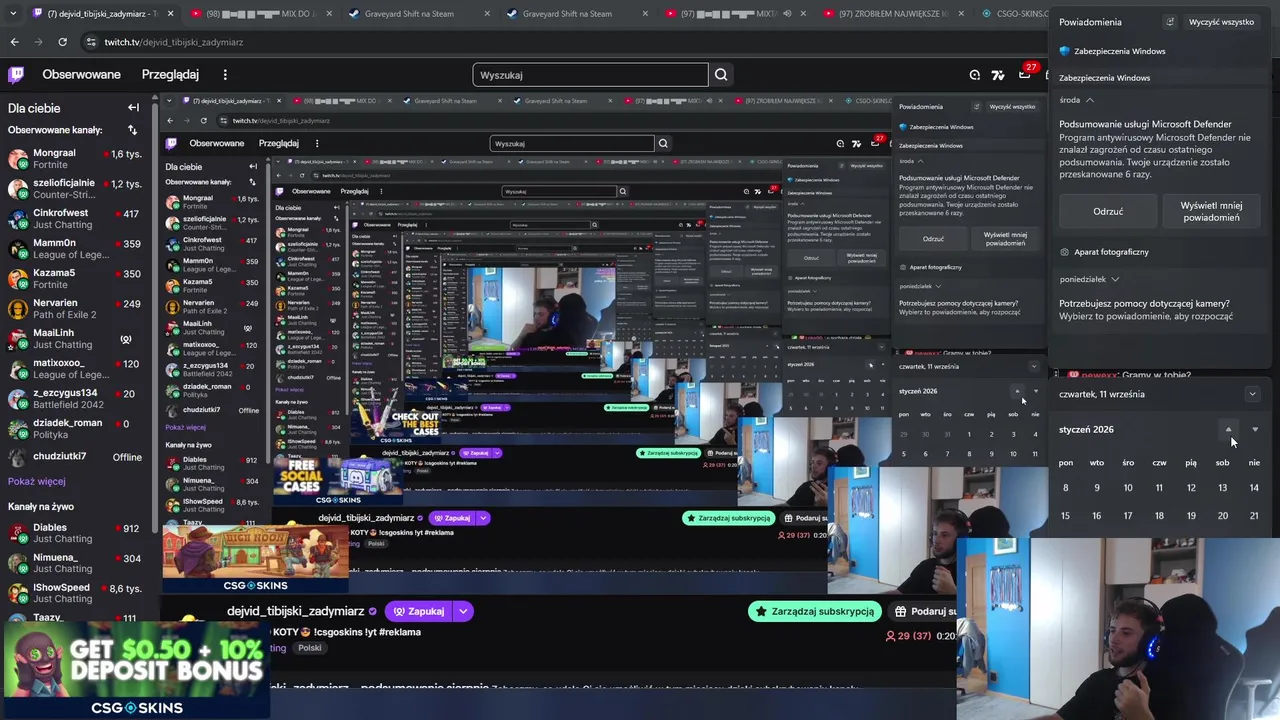This screenshot has width=1280, height=720.
Task: Open Mamm0n's channel avatar
Action: [x=18, y=249]
